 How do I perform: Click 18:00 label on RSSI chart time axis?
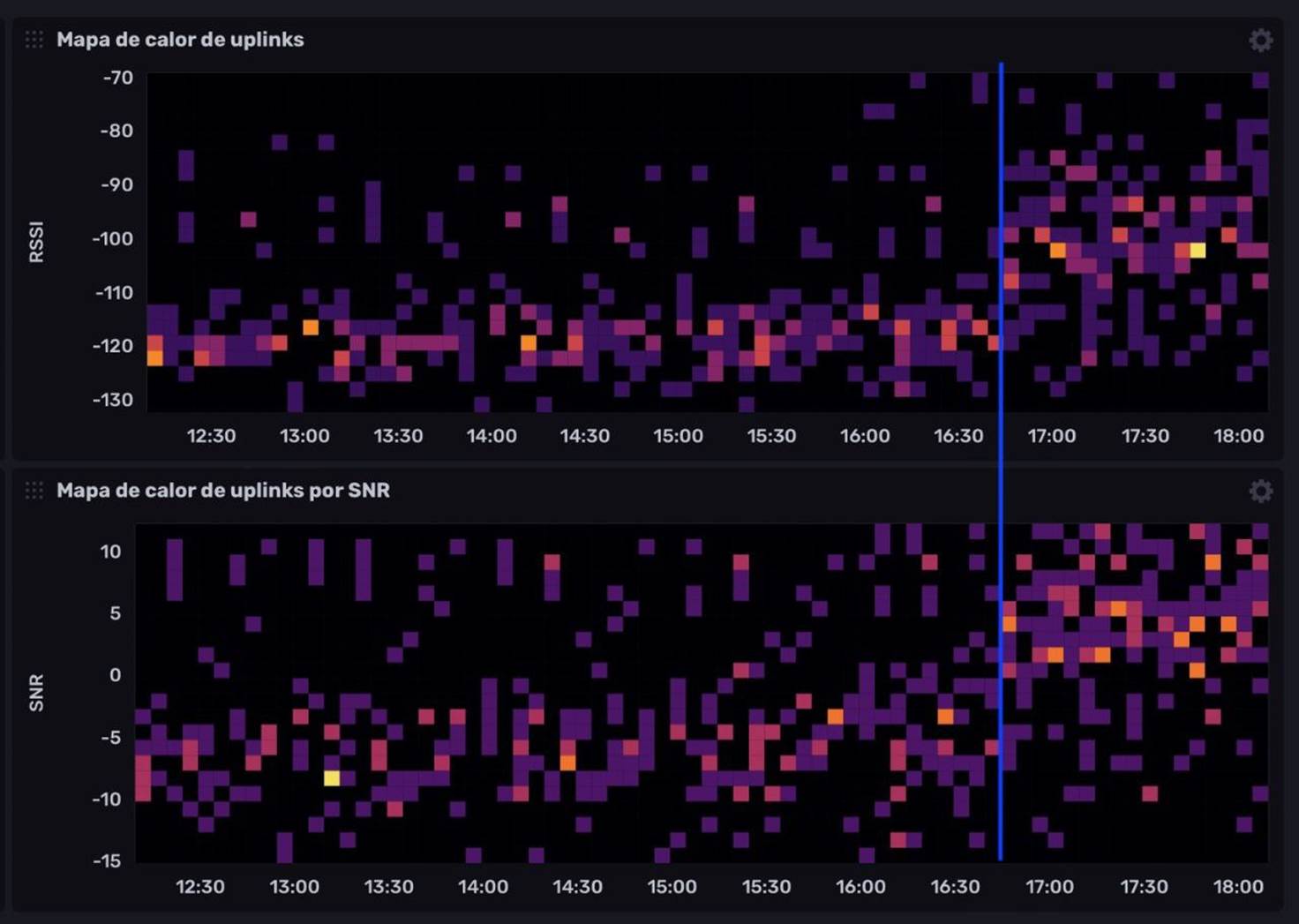(1239, 436)
